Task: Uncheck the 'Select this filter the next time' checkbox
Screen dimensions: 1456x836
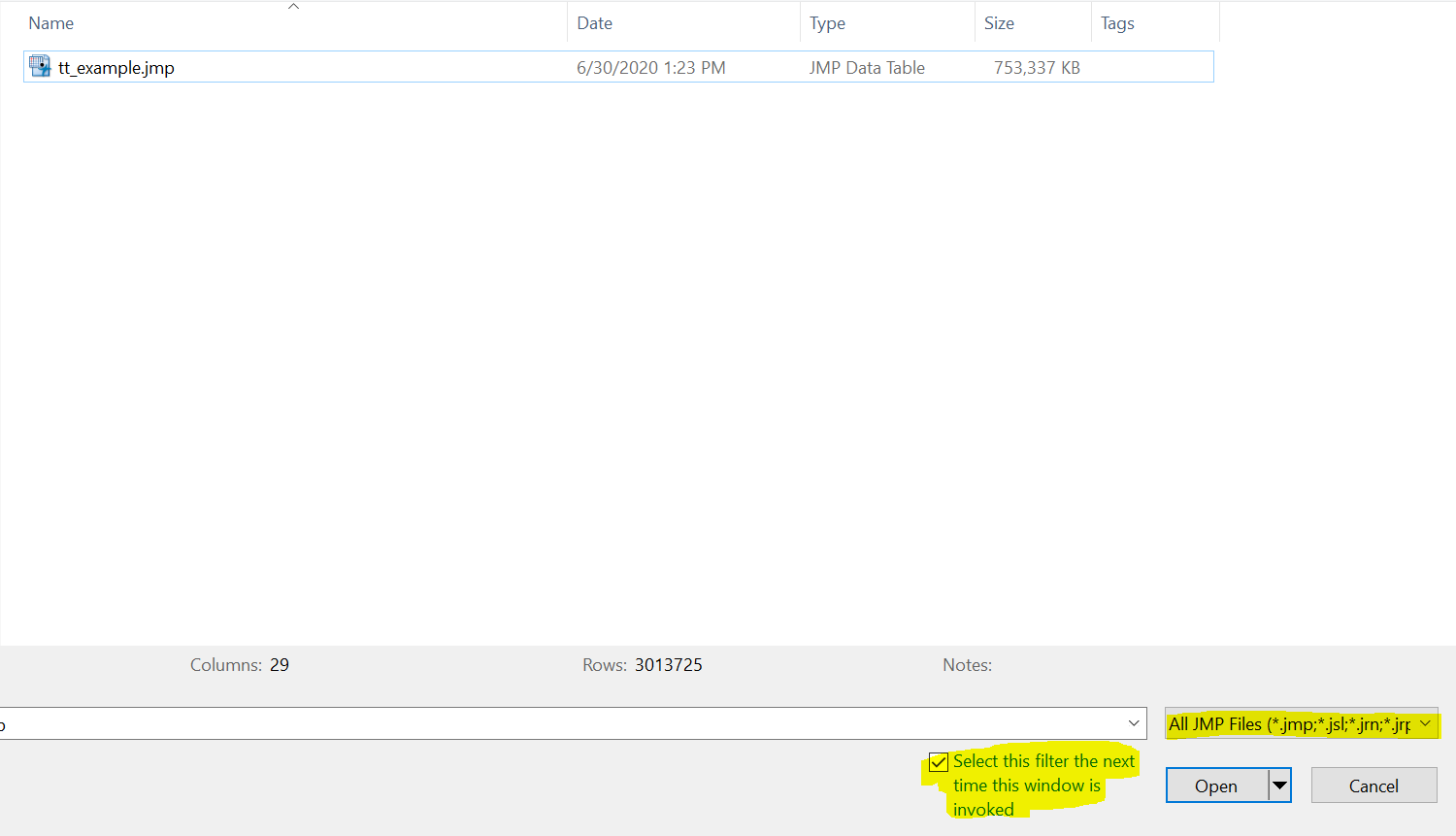Action: pos(939,762)
